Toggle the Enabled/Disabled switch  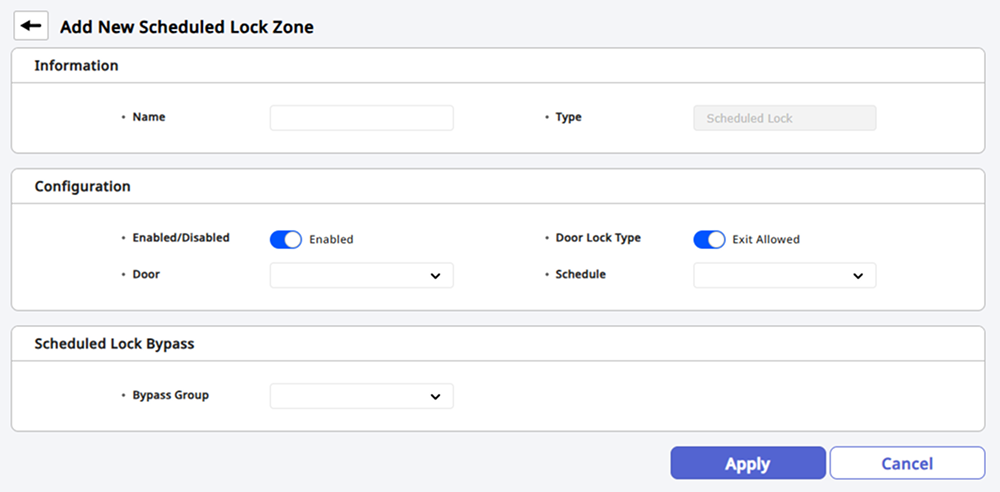point(286,240)
